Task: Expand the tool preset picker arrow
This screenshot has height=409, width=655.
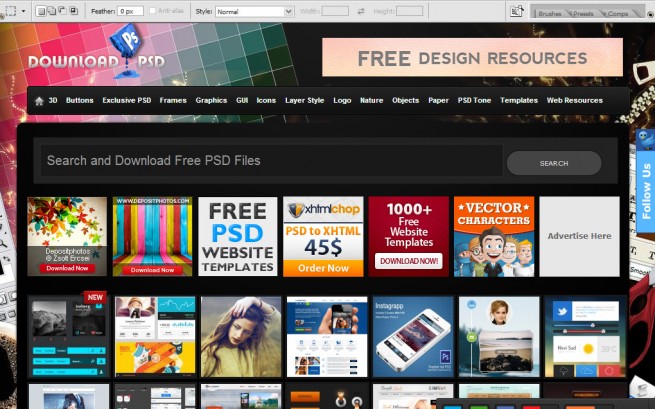Action: pos(23,11)
